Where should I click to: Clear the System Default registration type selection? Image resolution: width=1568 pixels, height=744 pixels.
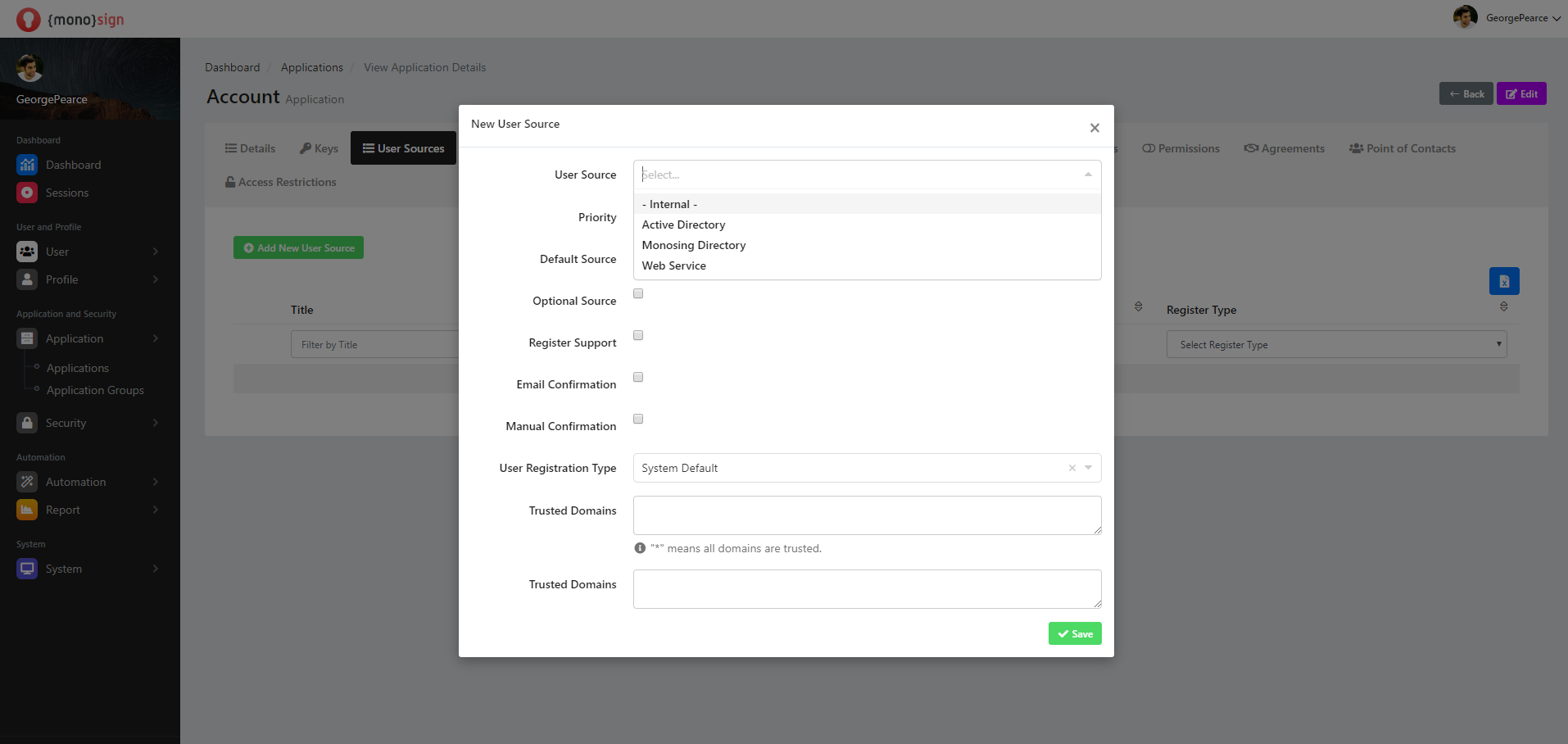[x=1072, y=468]
